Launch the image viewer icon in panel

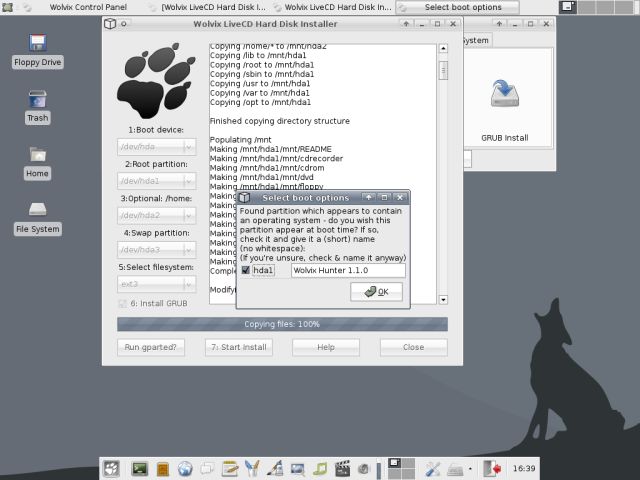(298, 469)
